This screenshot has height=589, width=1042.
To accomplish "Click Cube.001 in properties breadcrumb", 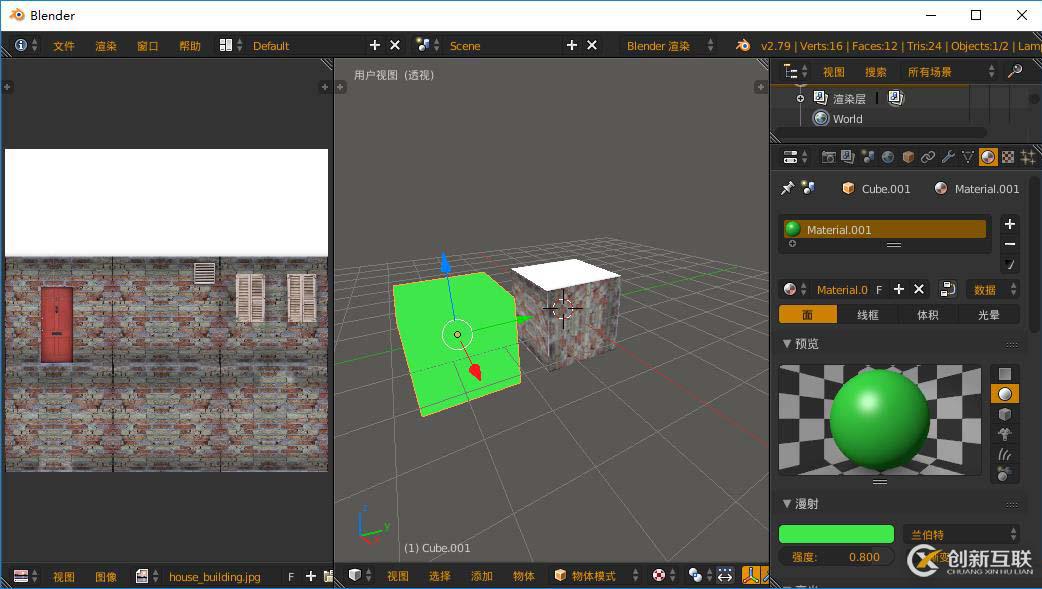I will pyautogui.click(x=876, y=189).
